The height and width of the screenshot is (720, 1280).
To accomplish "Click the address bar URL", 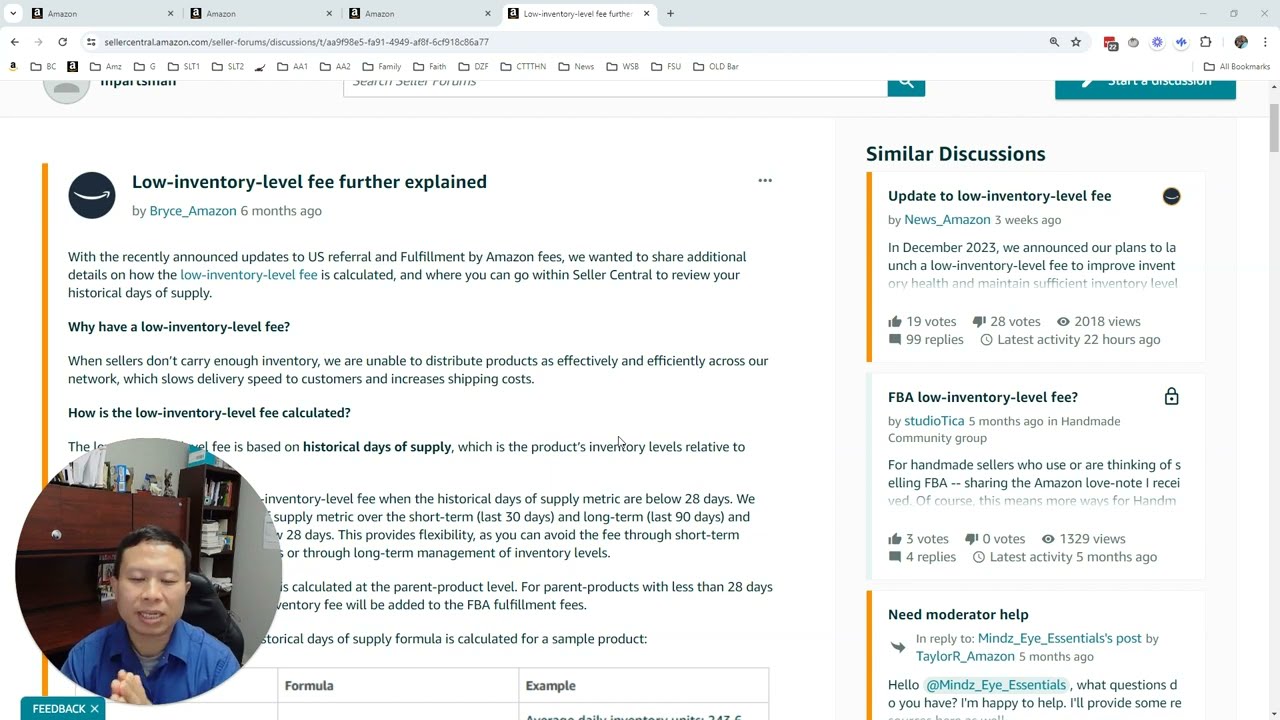I will pos(296,42).
